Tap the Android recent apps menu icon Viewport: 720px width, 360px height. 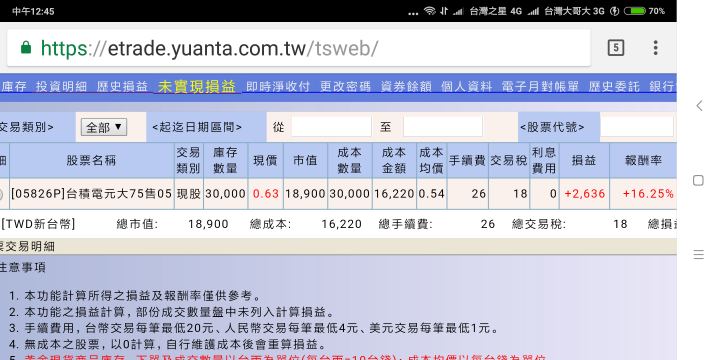pos(698,254)
